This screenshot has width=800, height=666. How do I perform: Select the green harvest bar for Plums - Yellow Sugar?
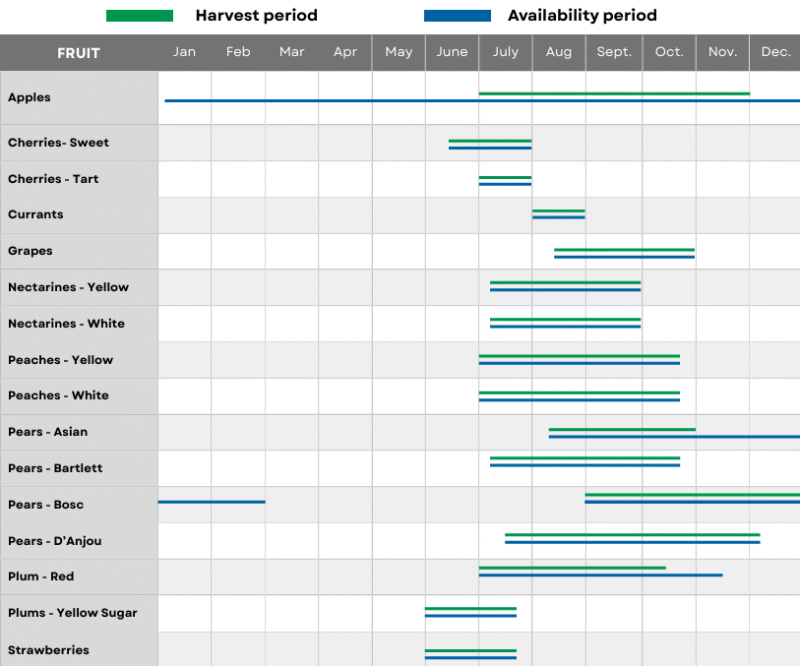coord(470,607)
